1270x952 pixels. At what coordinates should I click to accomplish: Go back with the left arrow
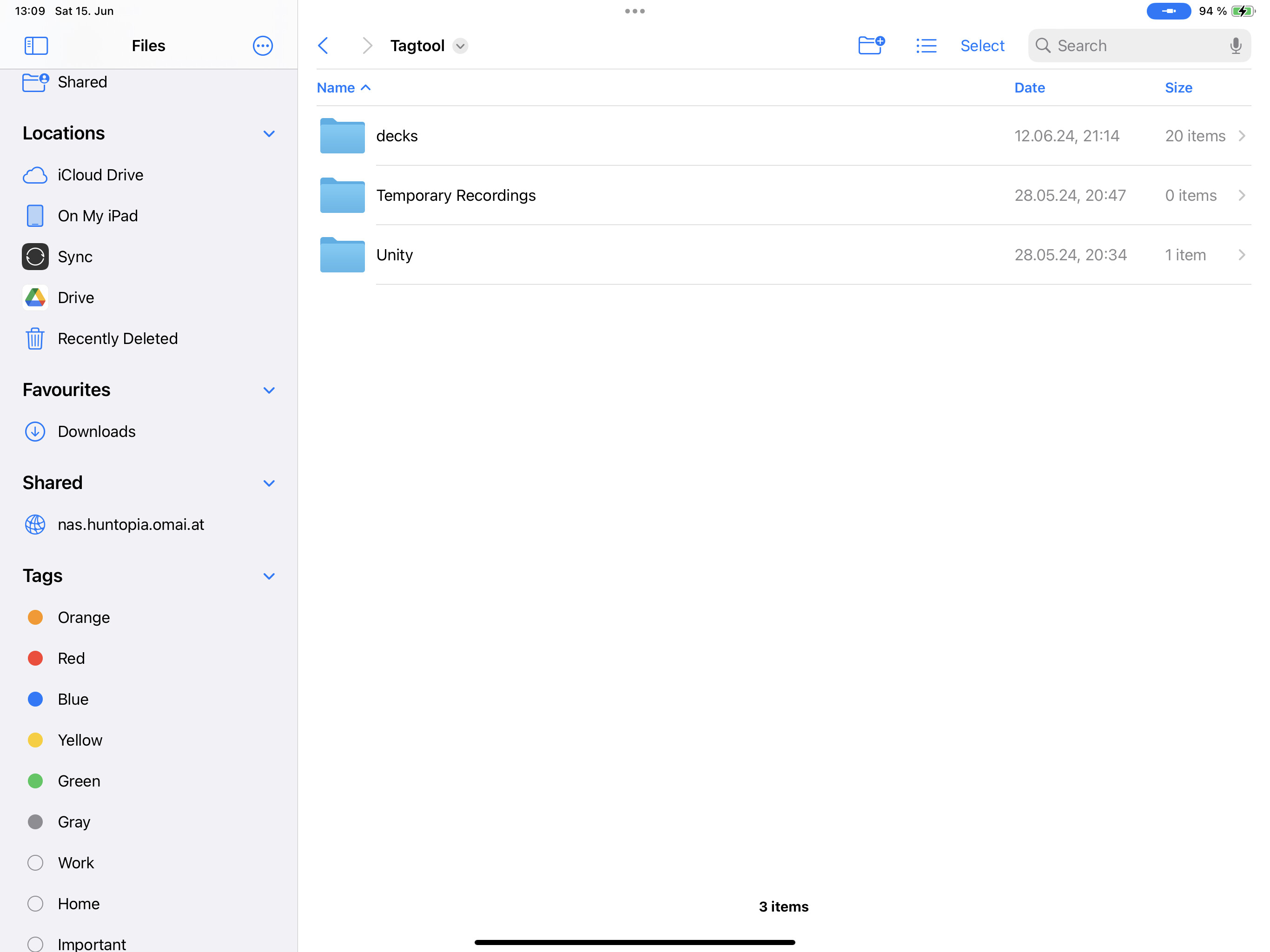323,46
